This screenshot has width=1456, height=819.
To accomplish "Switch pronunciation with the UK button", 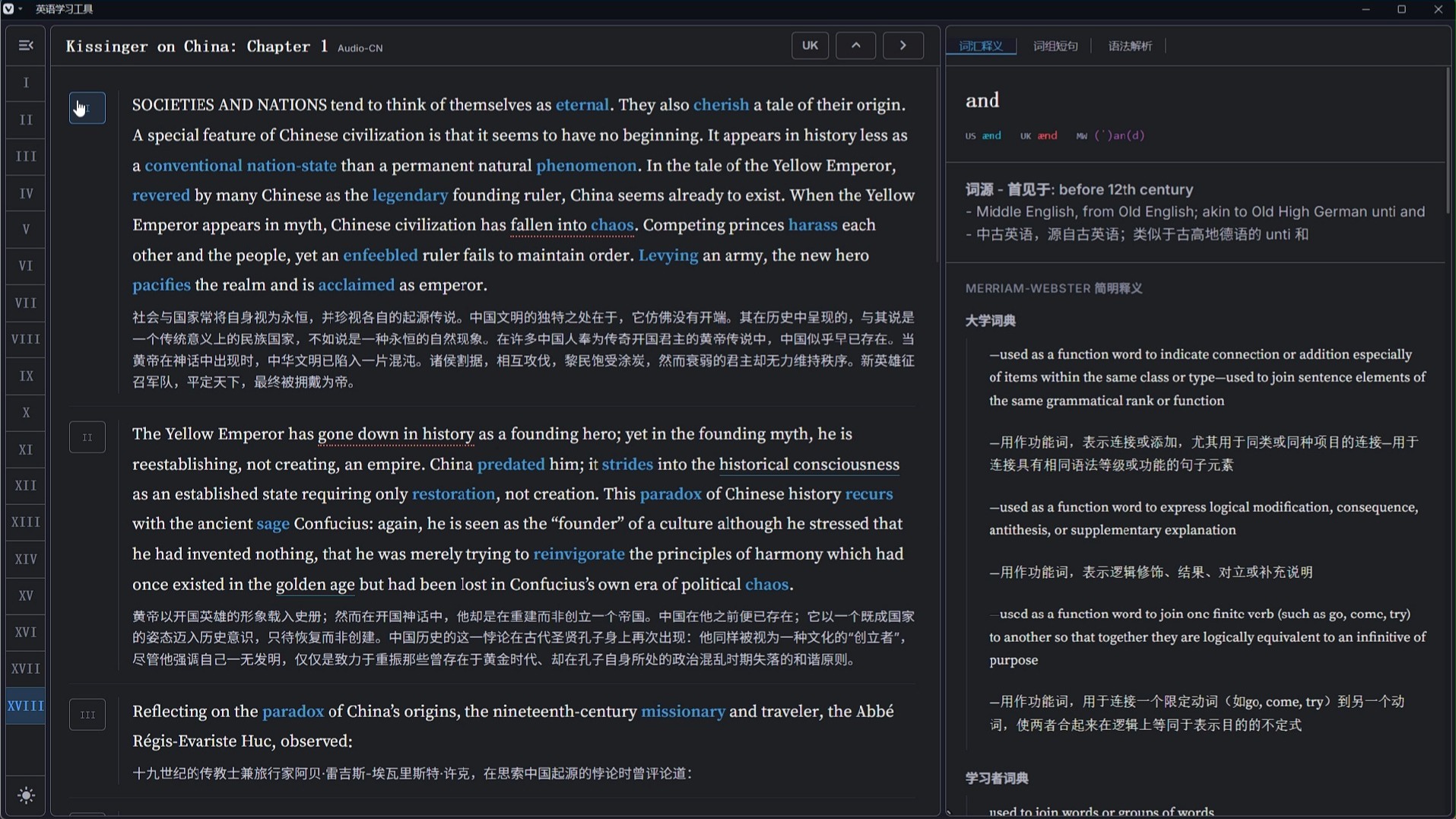I will pos(810,46).
